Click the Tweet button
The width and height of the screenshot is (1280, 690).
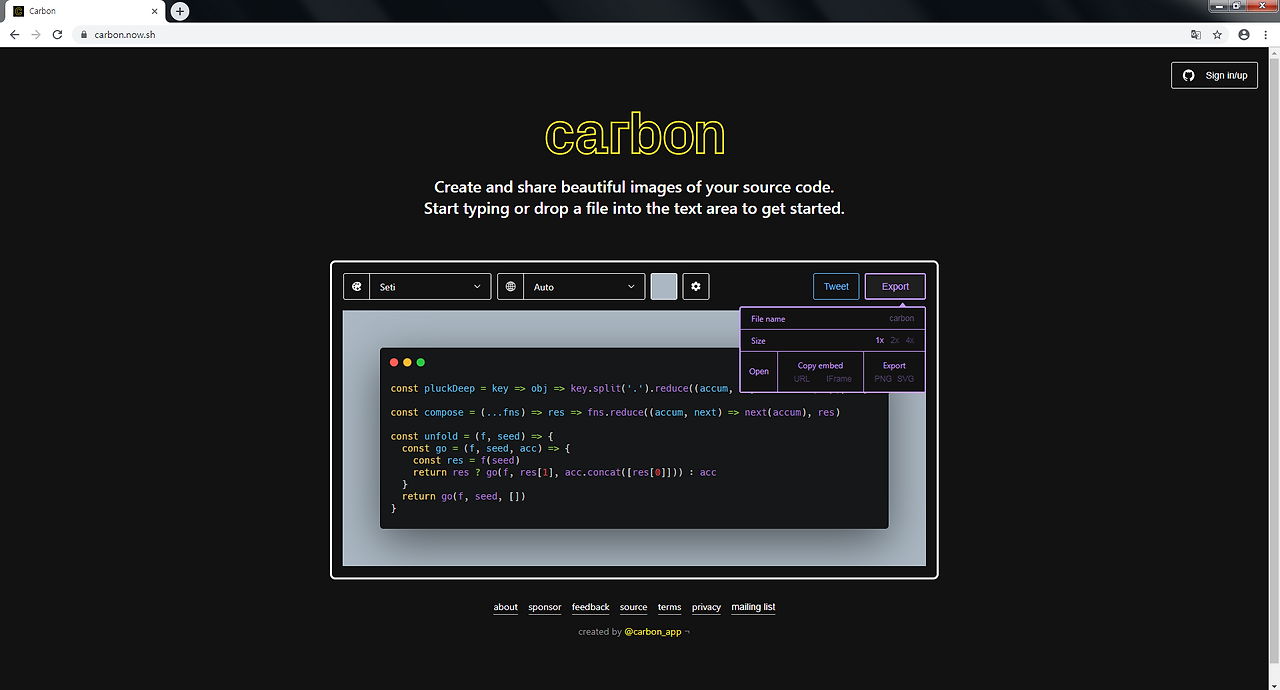pyautogui.click(x=836, y=287)
